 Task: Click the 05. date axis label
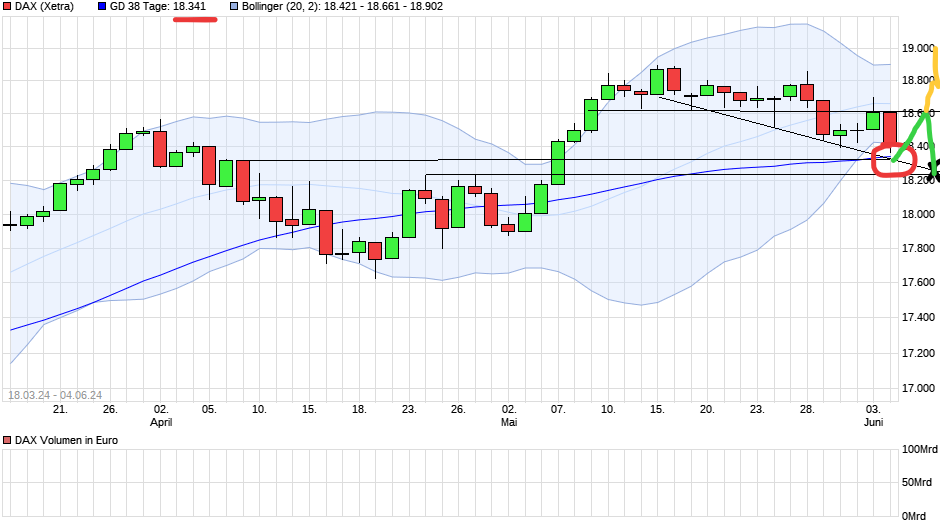209,409
